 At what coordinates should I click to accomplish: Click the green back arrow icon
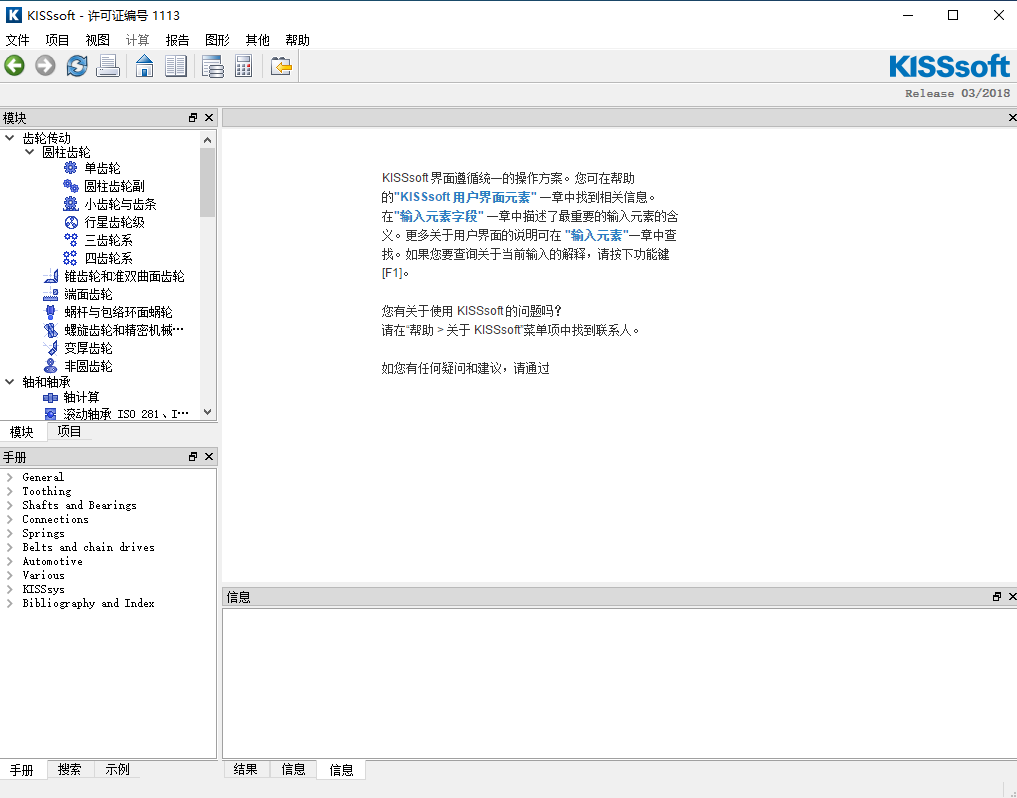[x=14, y=66]
